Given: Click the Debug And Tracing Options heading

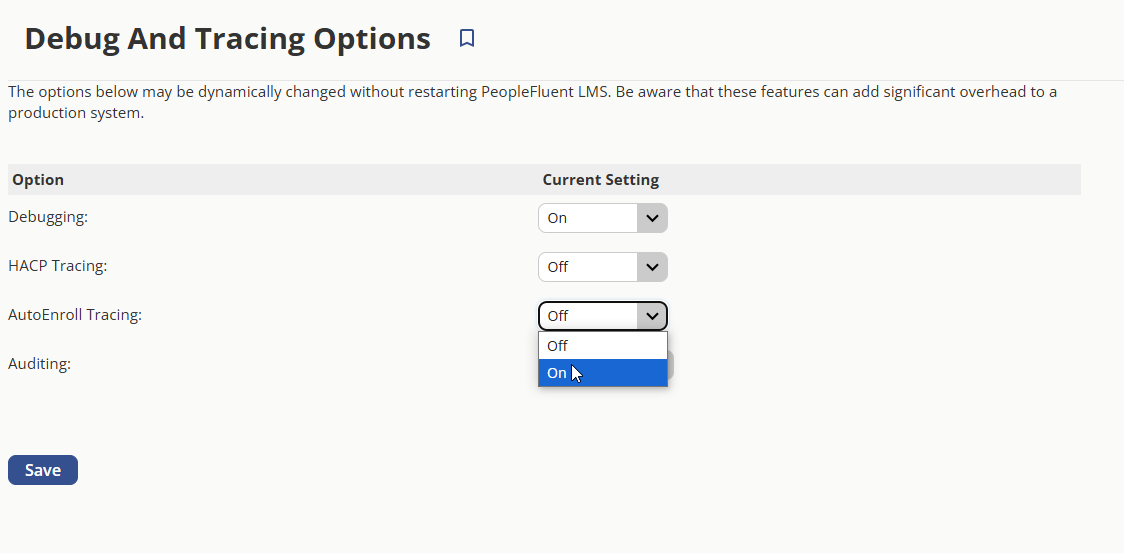Looking at the screenshot, I should tap(228, 38).
